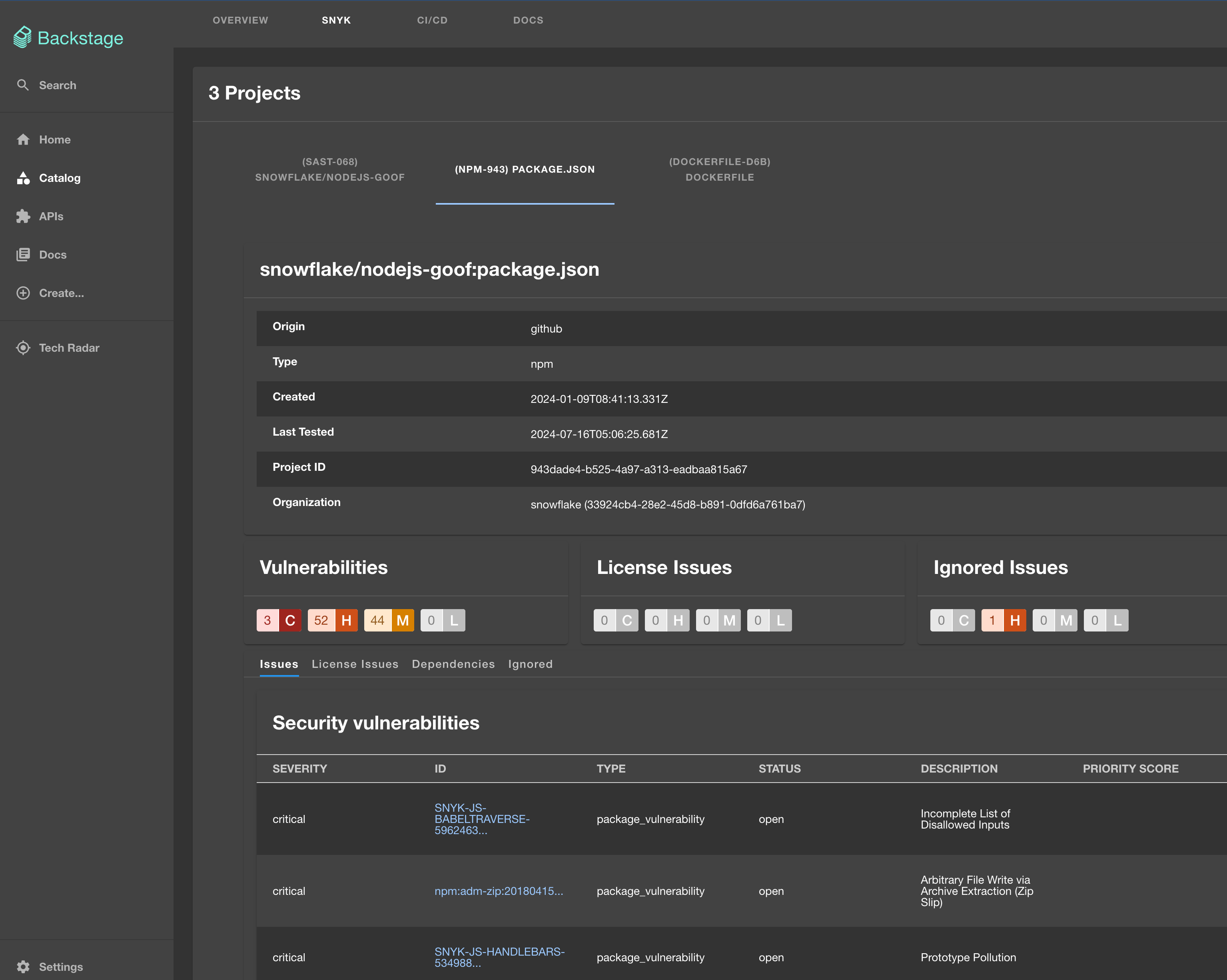Click the Create plus circle icon

click(23, 293)
